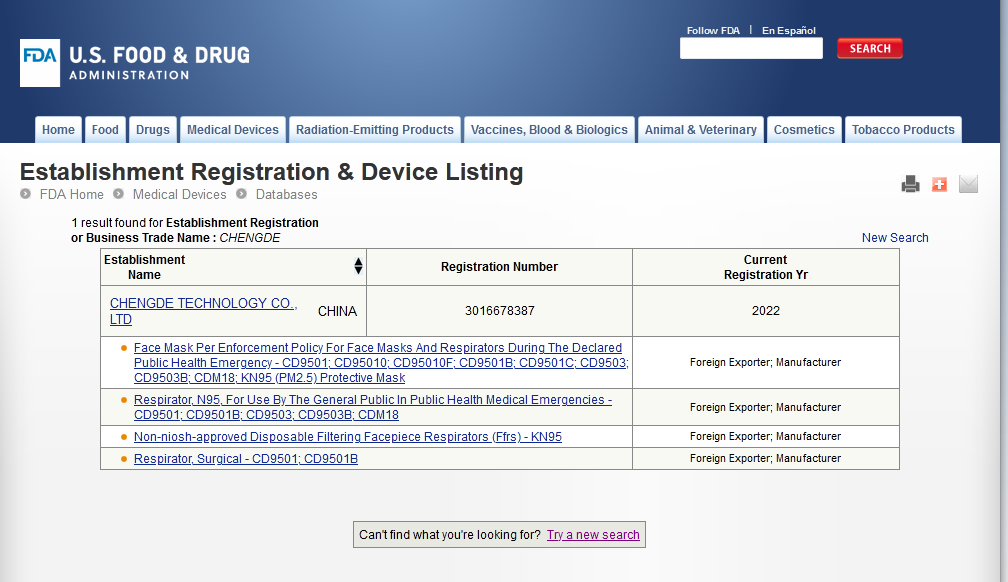Open the Food tab
This screenshot has height=582, width=1008.
click(x=105, y=129)
